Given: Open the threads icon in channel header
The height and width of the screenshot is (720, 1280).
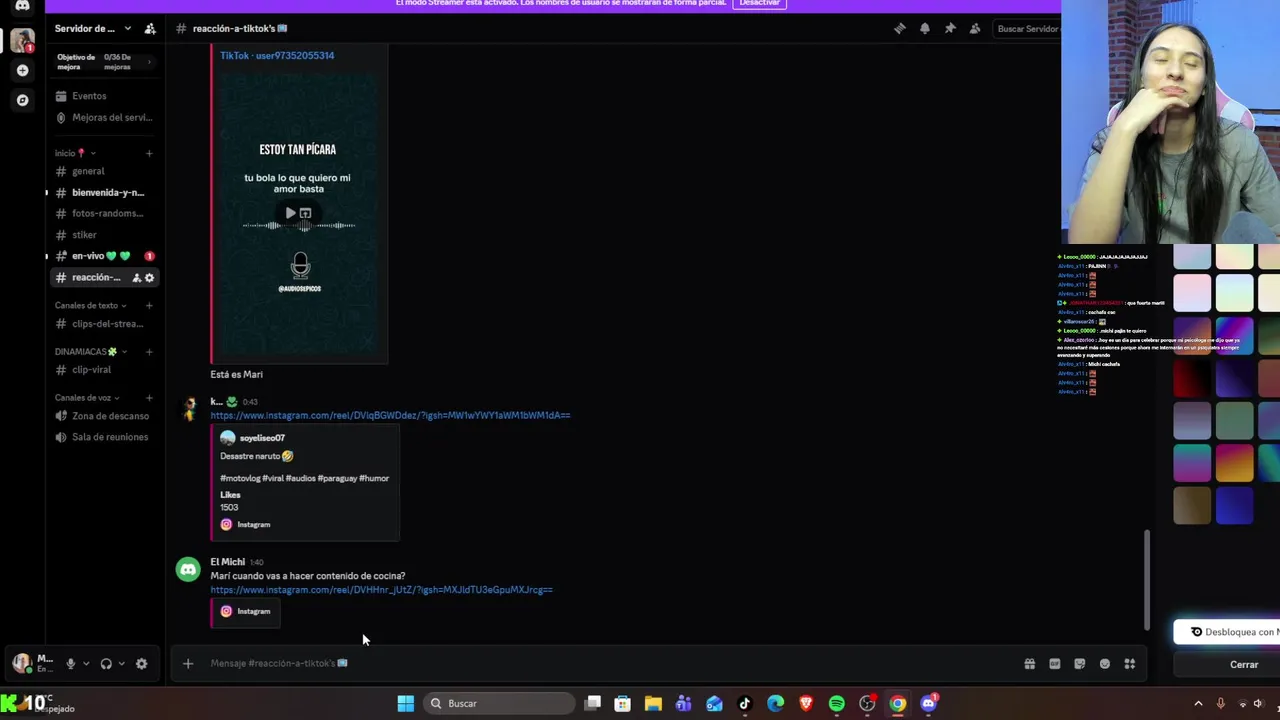Looking at the screenshot, I should click(x=899, y=29).
